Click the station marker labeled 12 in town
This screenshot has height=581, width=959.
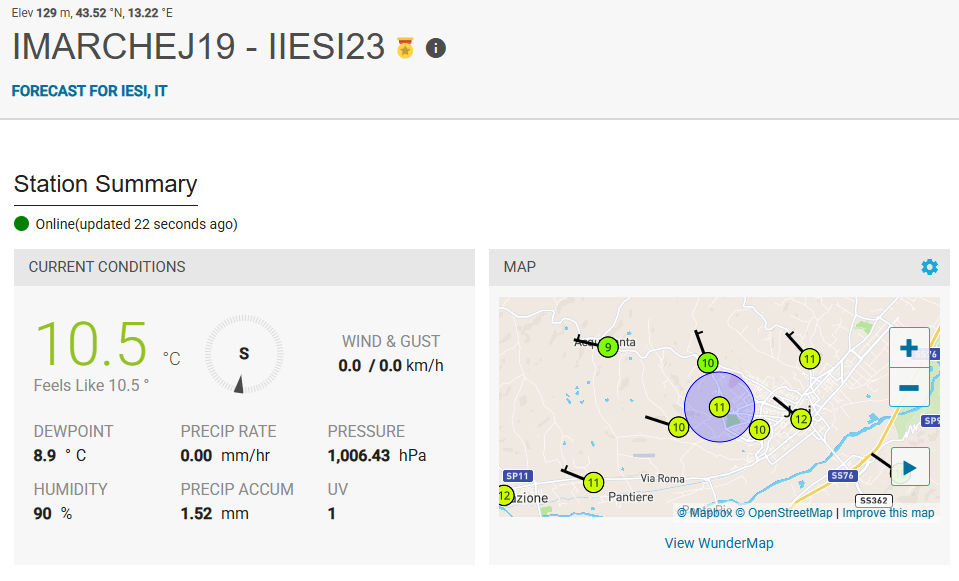(800, 419)
